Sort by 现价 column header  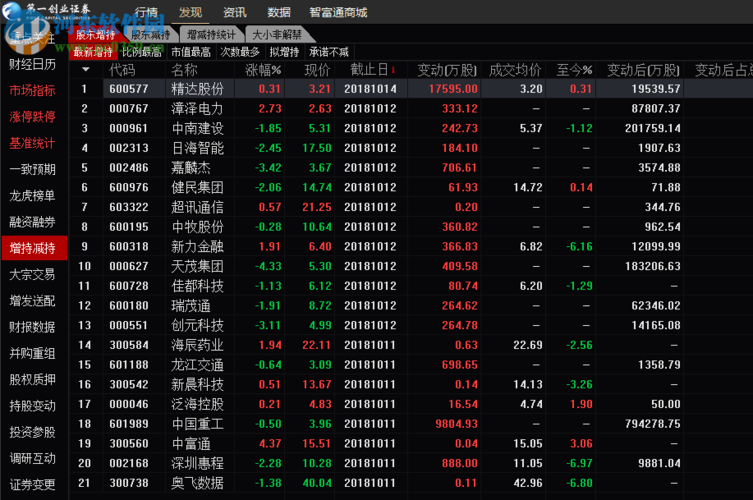click(x=317, y=70)
